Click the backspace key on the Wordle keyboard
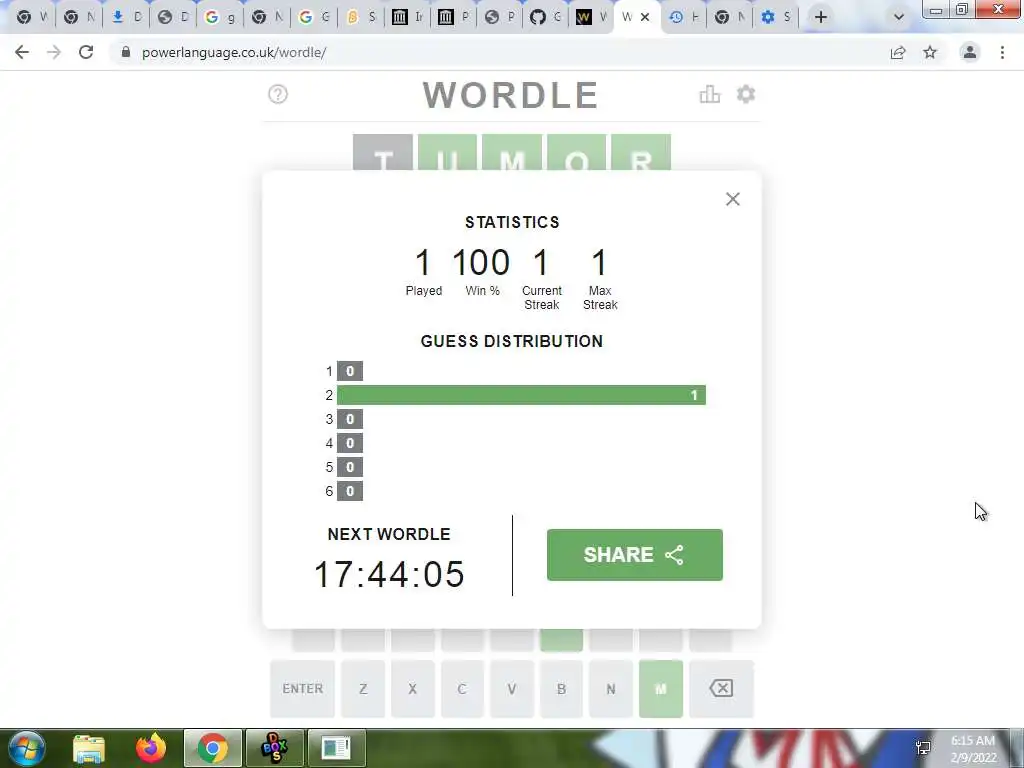Viewport: 1024px width, 768px height. click(721, 688)
